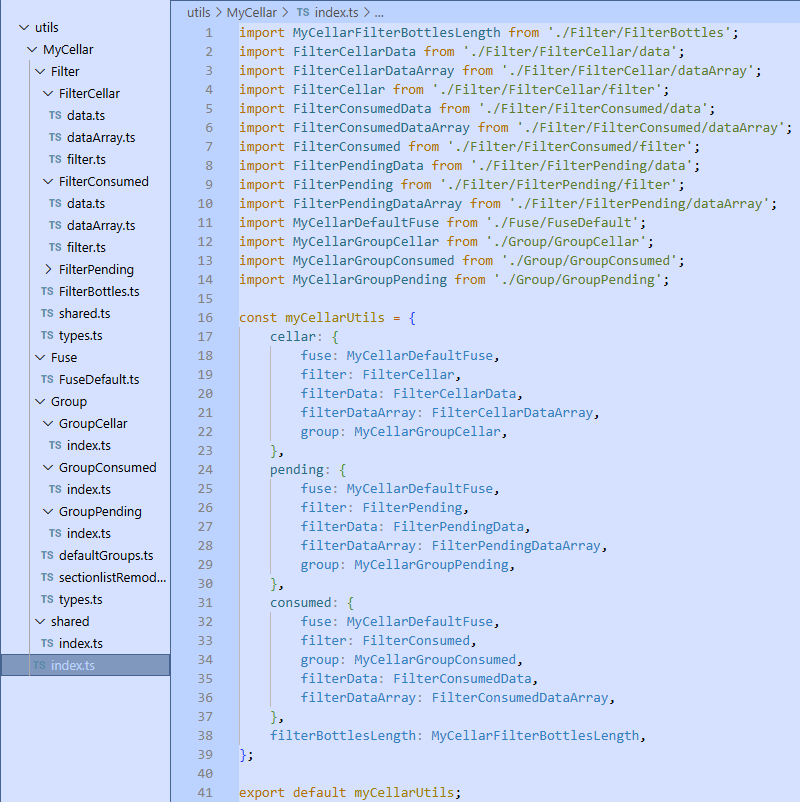Click the TS icon of the highlighted index.ts
This screenshot has height=802, width=800.
(x=39, y=666)
